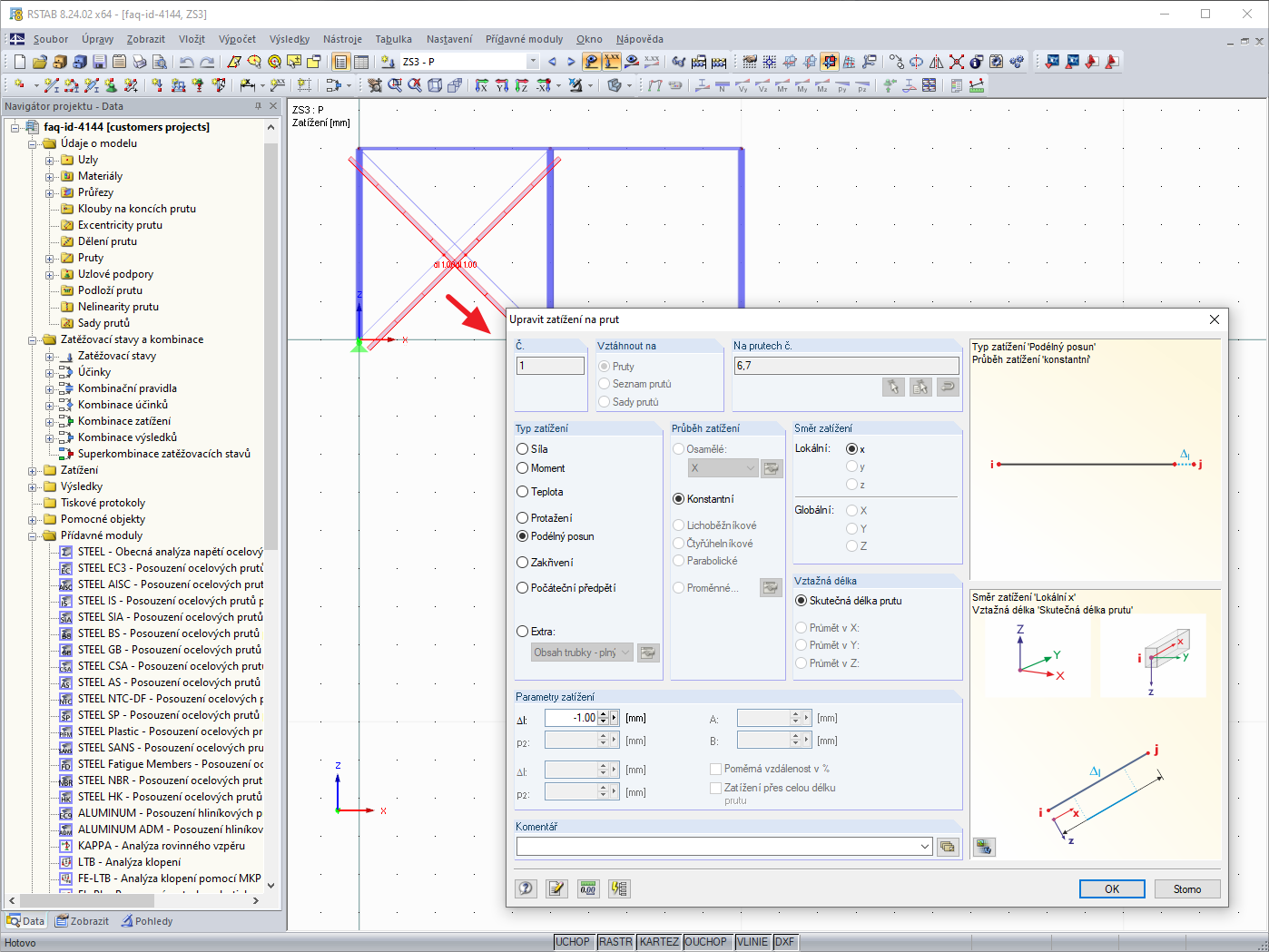Click the Δl value input field
The width and height of the screenshot is (1269, 952).
[571, 718]
